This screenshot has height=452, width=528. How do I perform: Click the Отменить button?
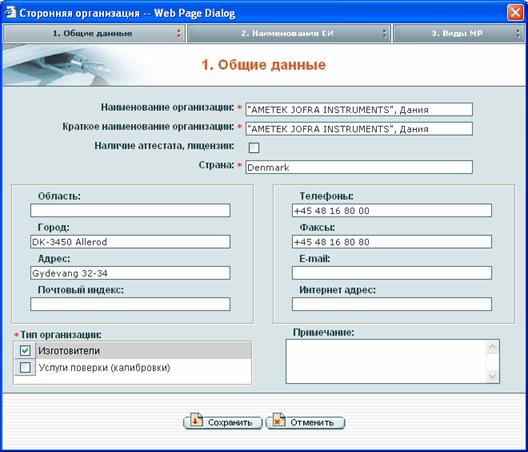tap(305, 422)
